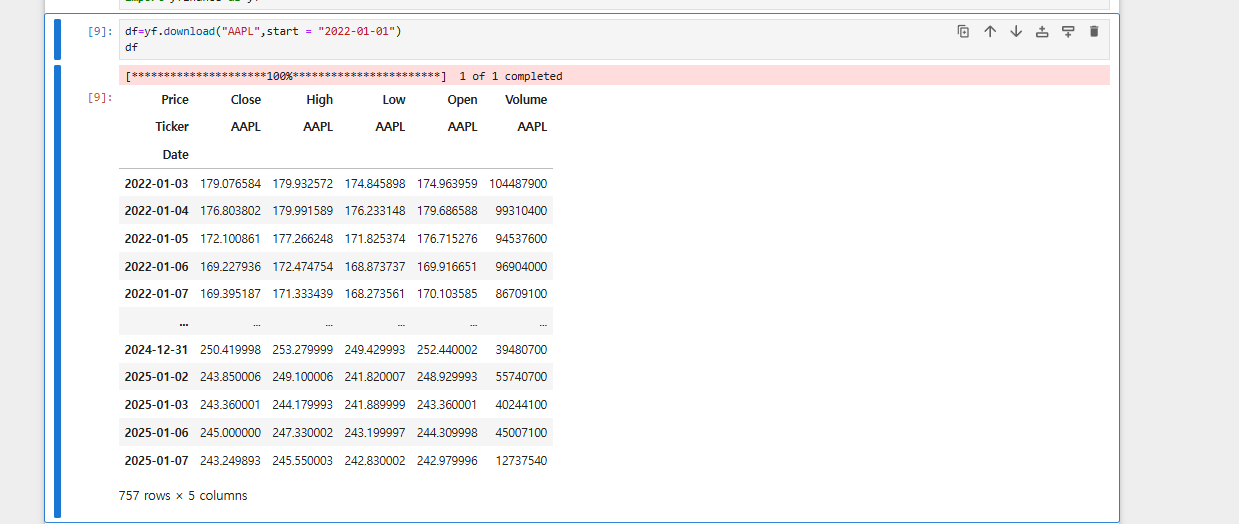Viewport: 1239px width, 524px height.
Task: Select the 2025-01-03 row date
Action: 157,405
